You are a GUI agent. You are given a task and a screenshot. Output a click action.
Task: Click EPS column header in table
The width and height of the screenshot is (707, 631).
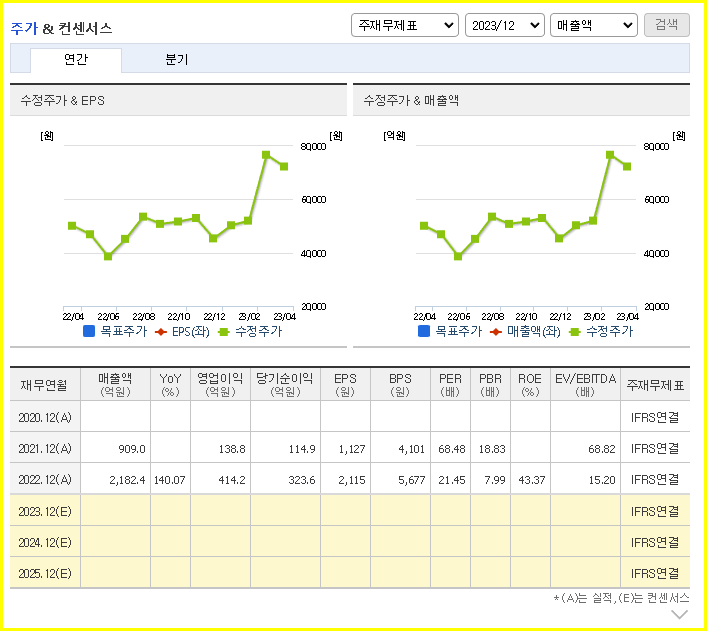pos(345,385)
